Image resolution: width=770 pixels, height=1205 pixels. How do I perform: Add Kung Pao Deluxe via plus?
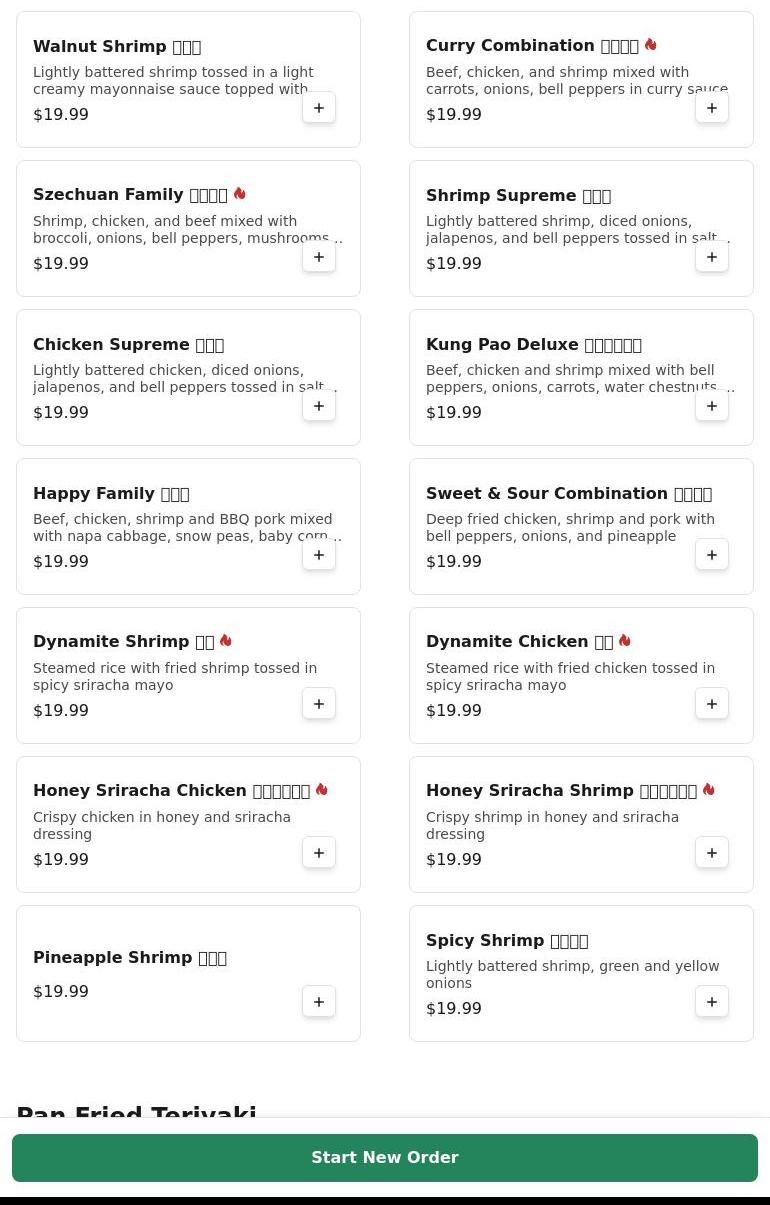click(x=712, y=406)
